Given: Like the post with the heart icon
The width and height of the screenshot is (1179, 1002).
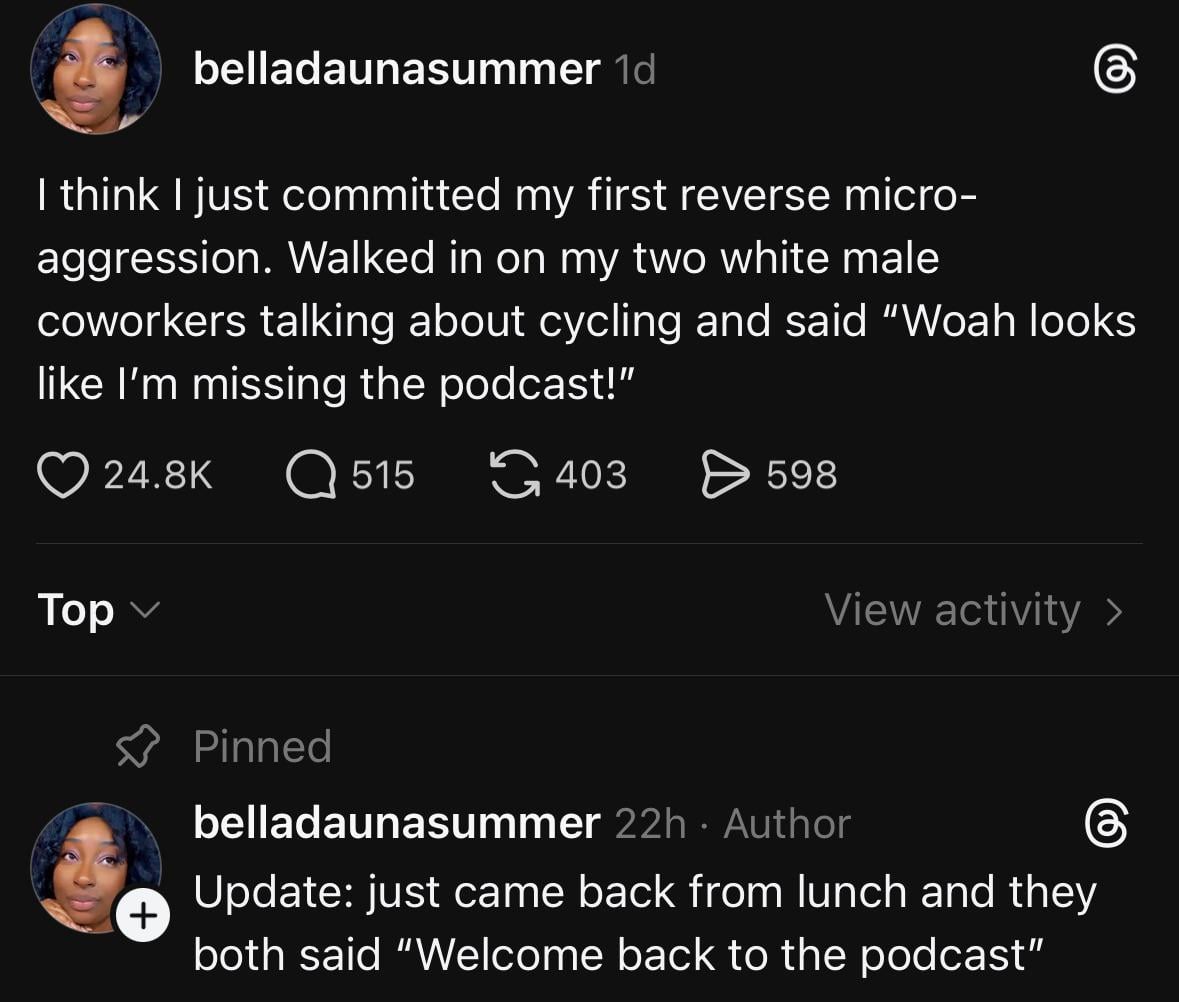Looking at the screenshot, I should 64,475.
